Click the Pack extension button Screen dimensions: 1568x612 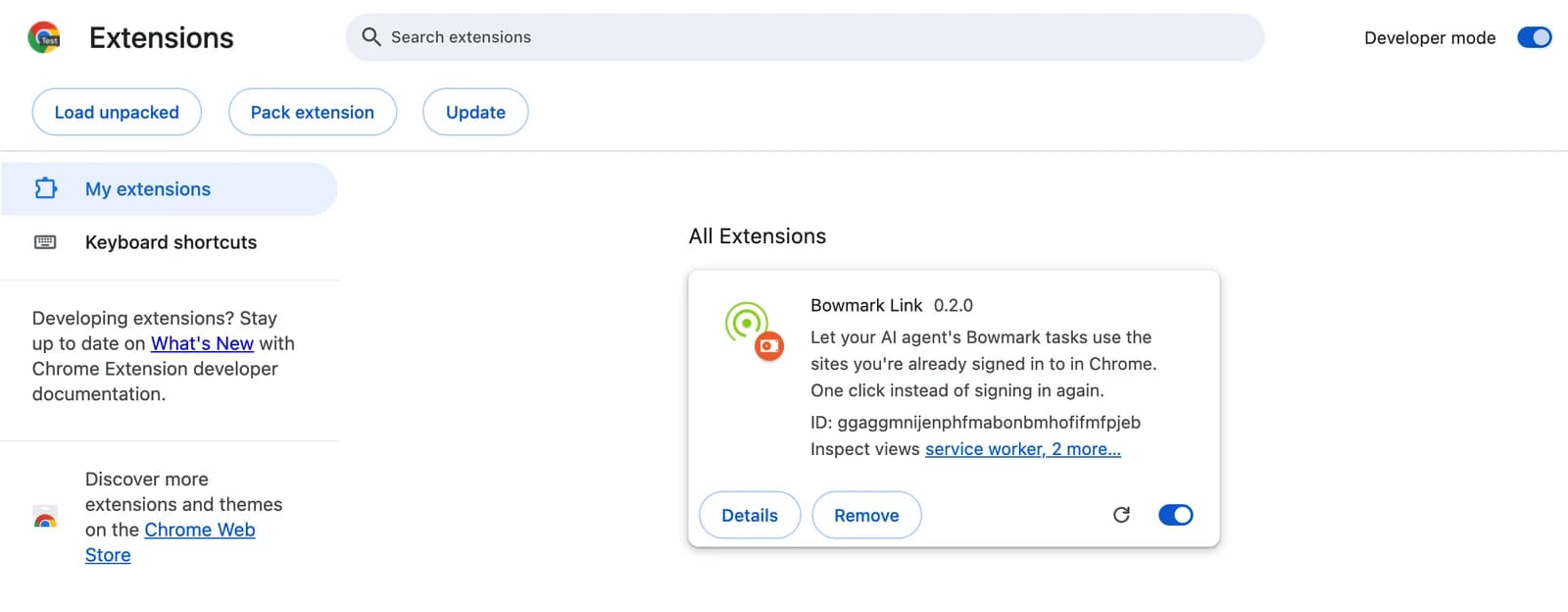point(313,112)
